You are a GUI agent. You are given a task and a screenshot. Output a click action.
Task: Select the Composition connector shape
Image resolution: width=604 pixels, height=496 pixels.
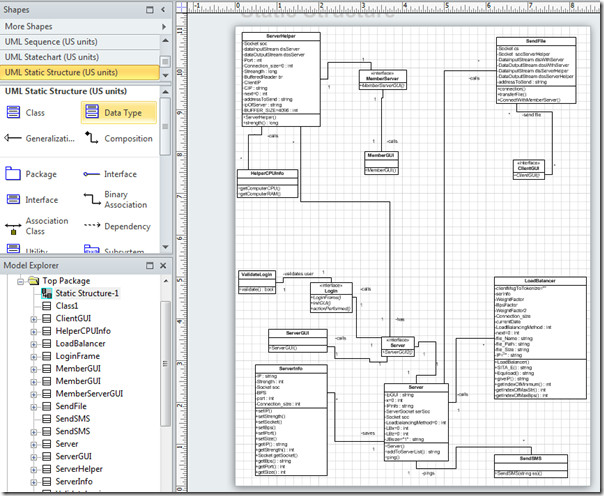pyautogui.click(x=119, y=138)
